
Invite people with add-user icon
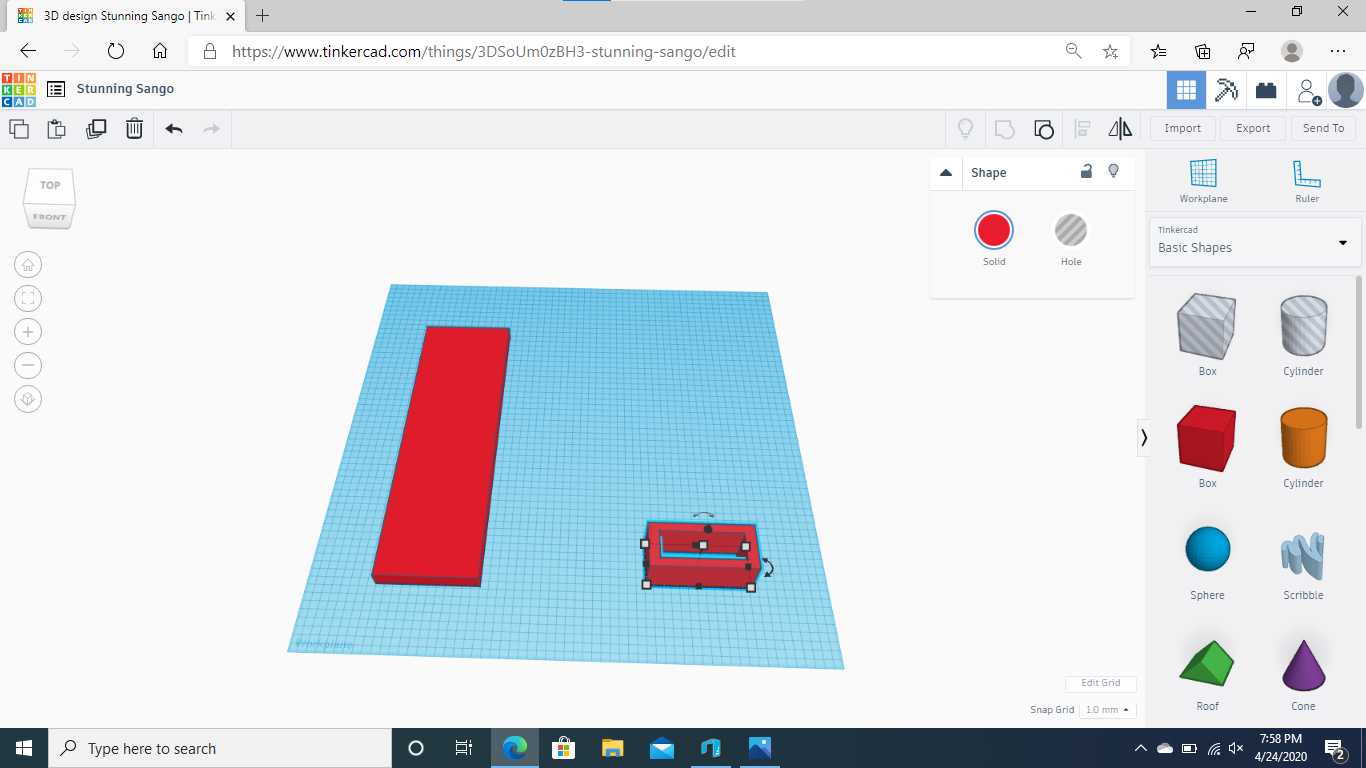(x=1308, y=91)
